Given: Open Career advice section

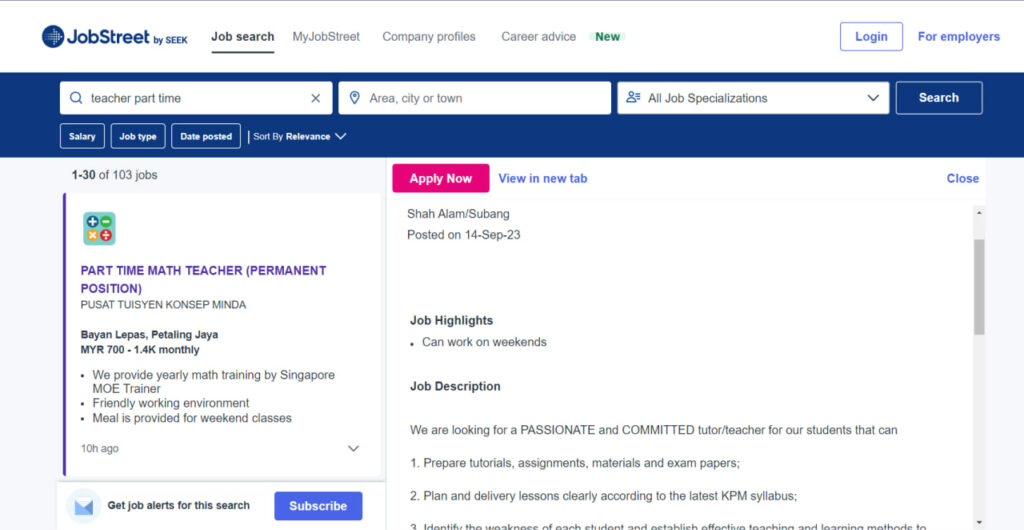Looking at the screenshot, I should tap(538, 37).
